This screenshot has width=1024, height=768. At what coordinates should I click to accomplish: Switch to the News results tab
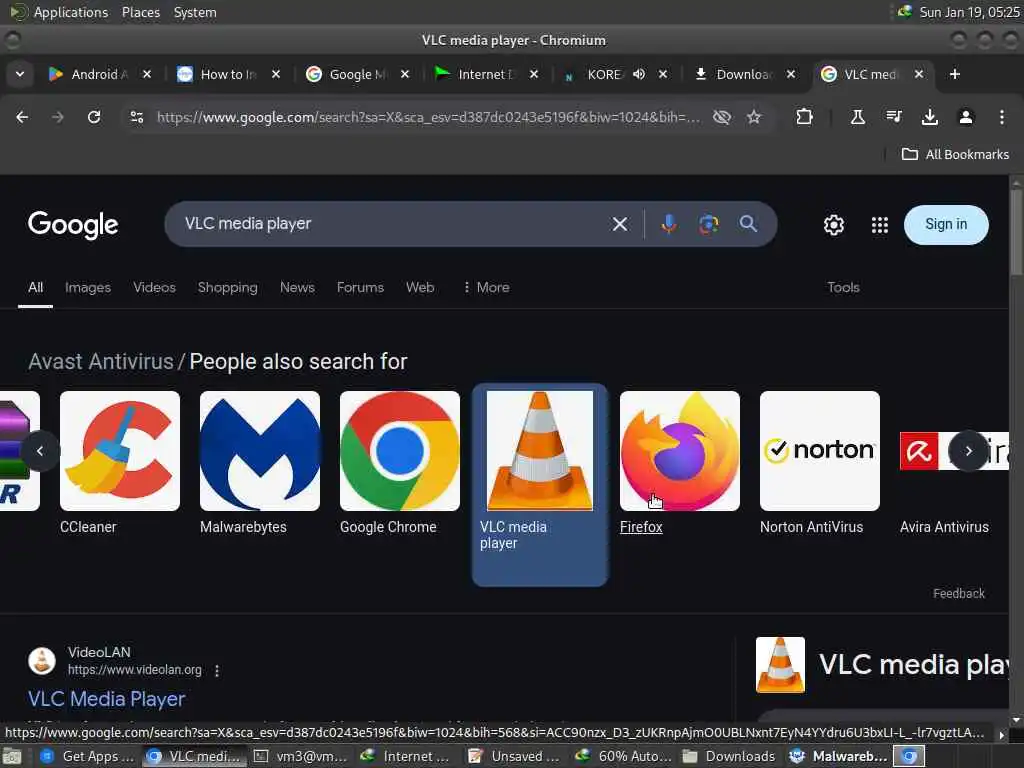tap(297, 287)
